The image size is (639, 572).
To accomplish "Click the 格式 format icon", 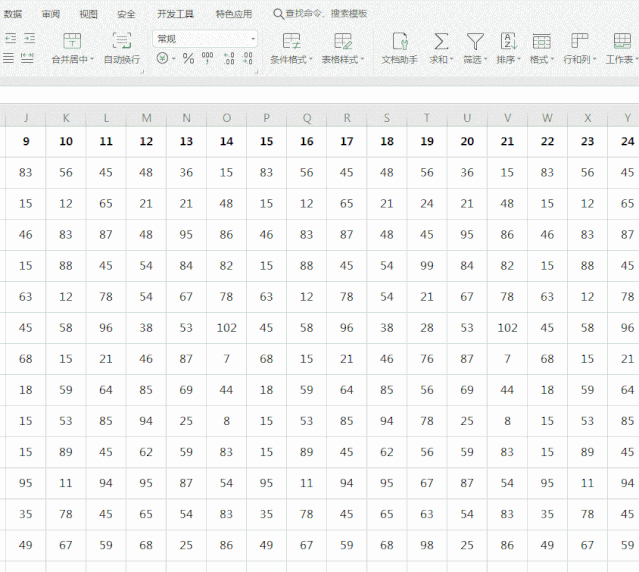I will point(542,41).
